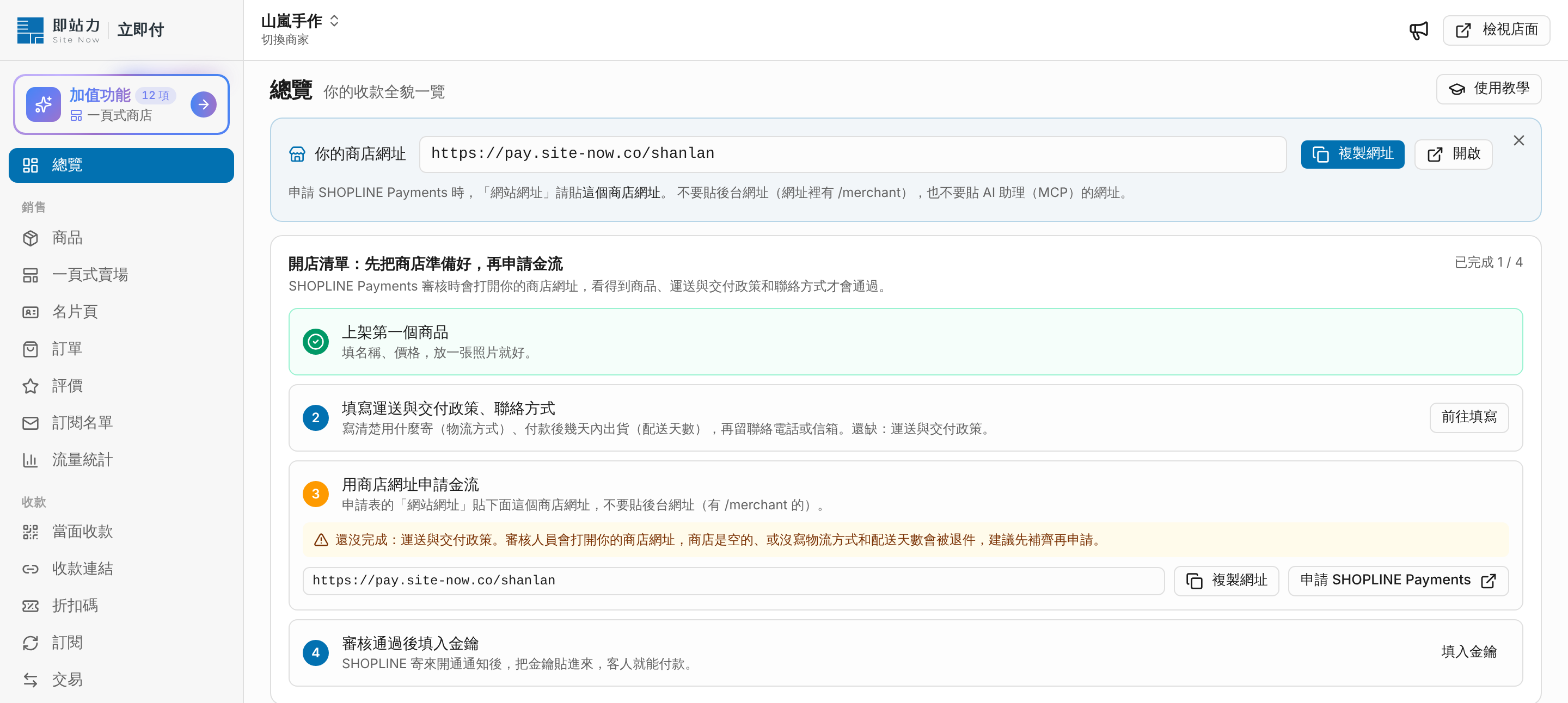Dismiss the shop URL banner
The width and height of the screenshot is (1568, 703).
coord(1518,140)
